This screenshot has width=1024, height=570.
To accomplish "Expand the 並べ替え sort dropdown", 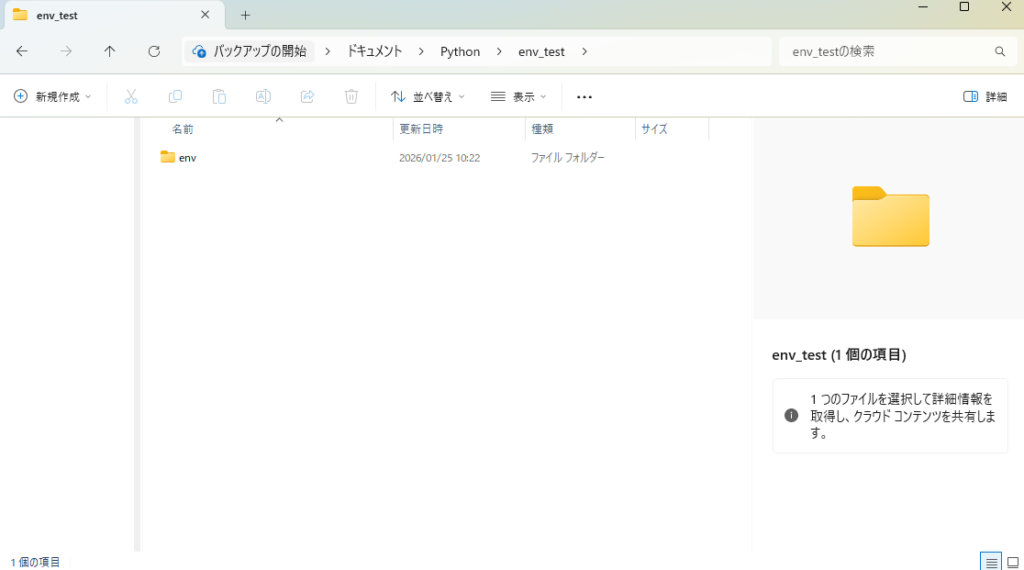I will tap(427, 97).
